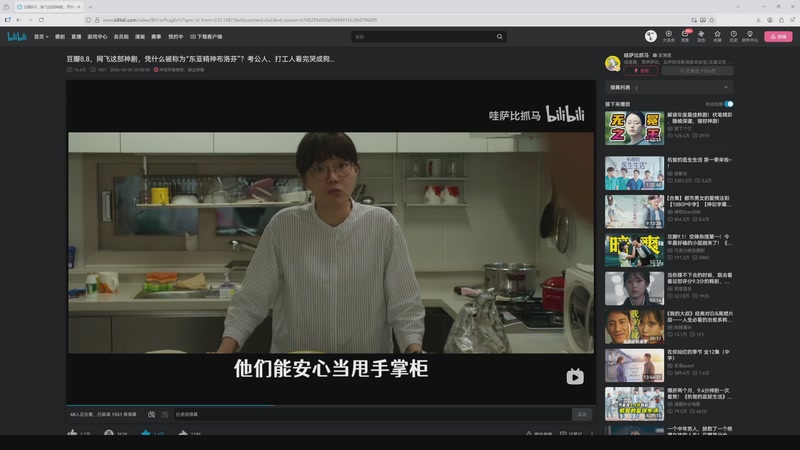Click the pink 投稿 upload button
The height and width of the screenshot is (450, 800).
(x=778, y=37)
